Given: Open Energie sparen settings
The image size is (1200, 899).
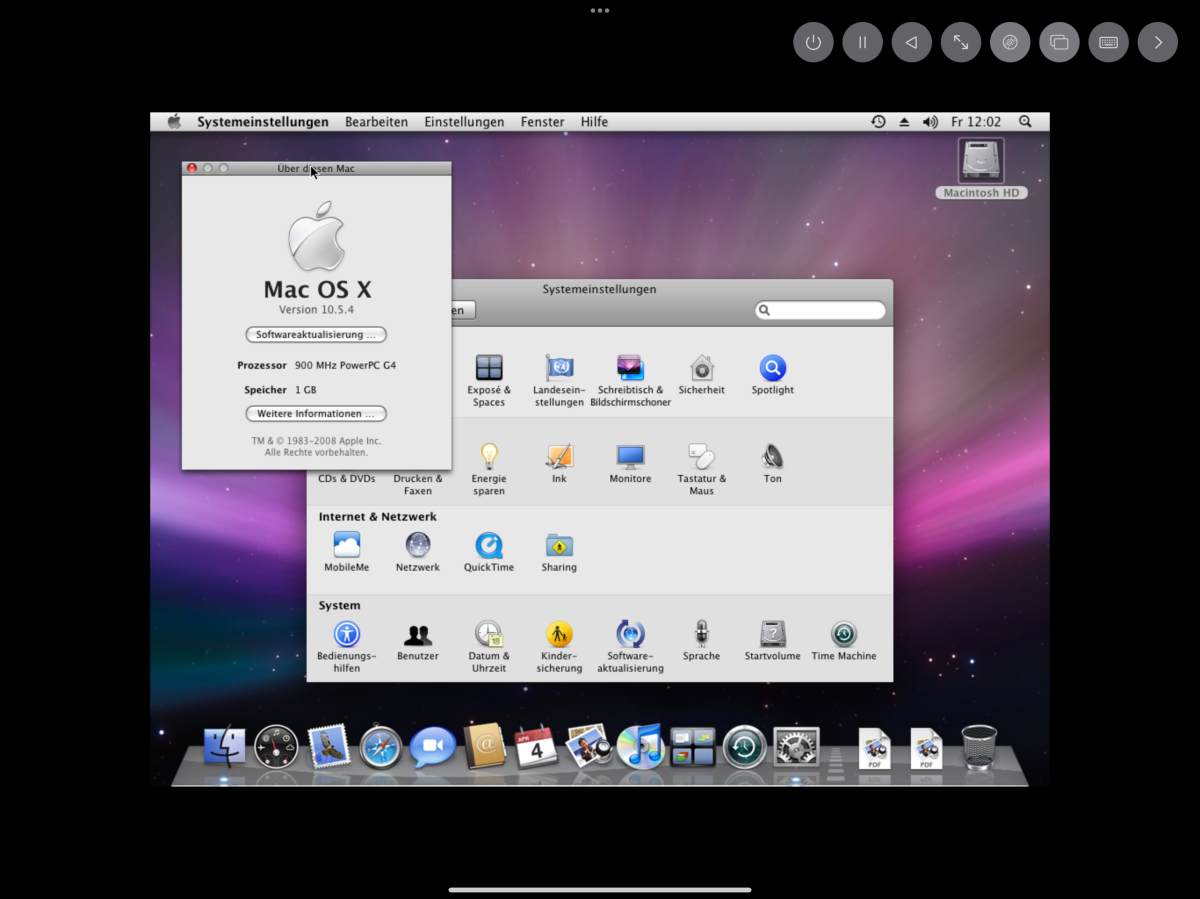Looking at the screenshot, I should point(488,469).
